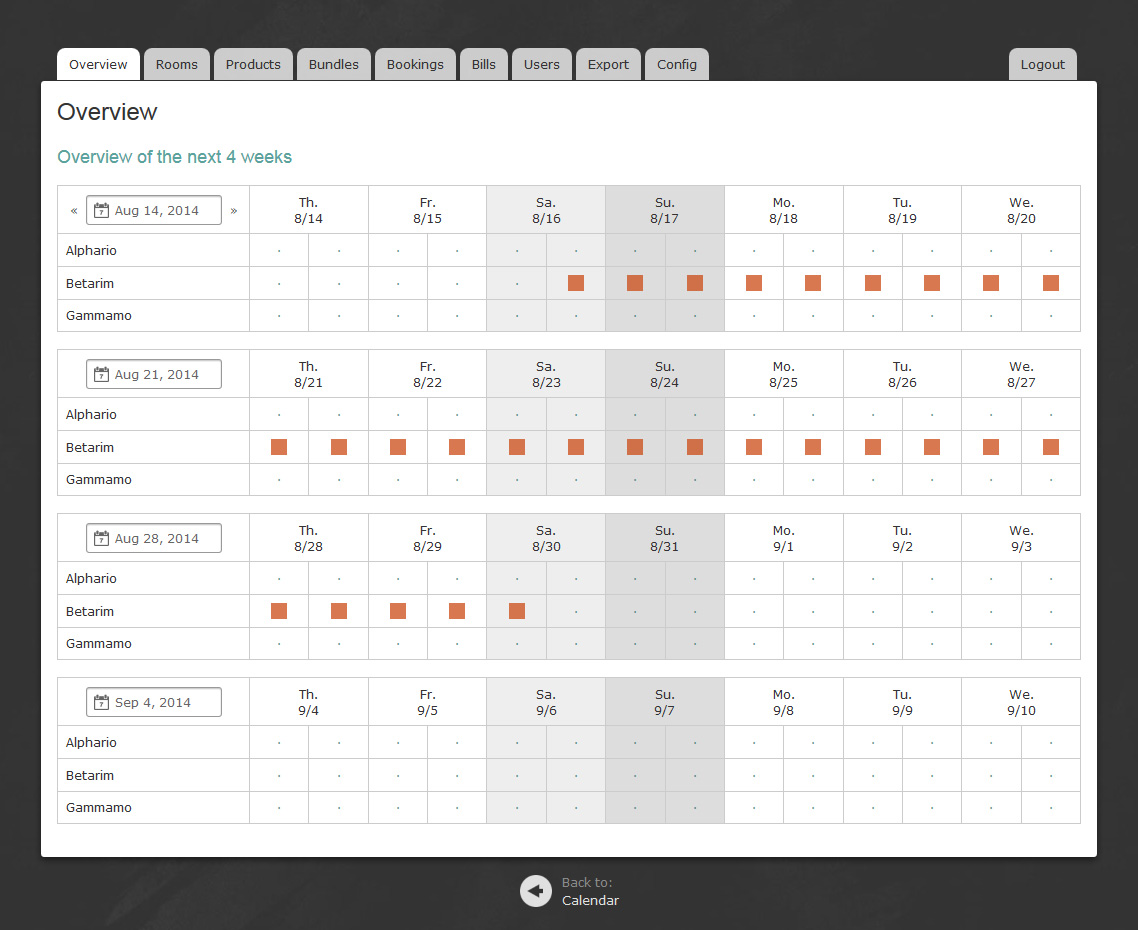The width and height of the screenshot is (1138, 930).
Task: Follow the Back to Calendar link
Action: (590, 900)
